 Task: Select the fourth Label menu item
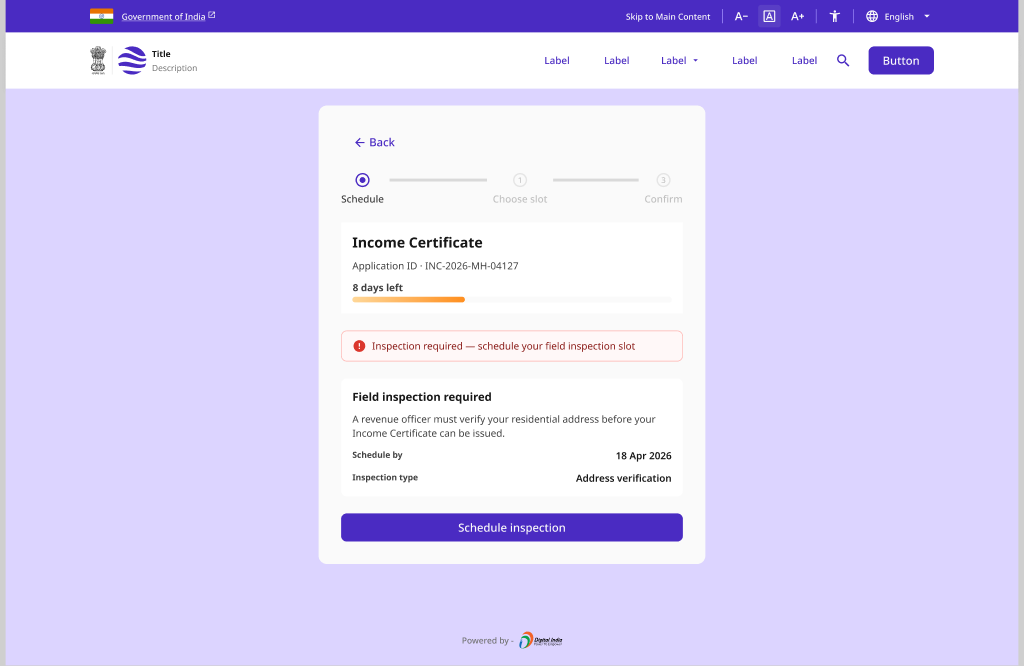(744, 60)
